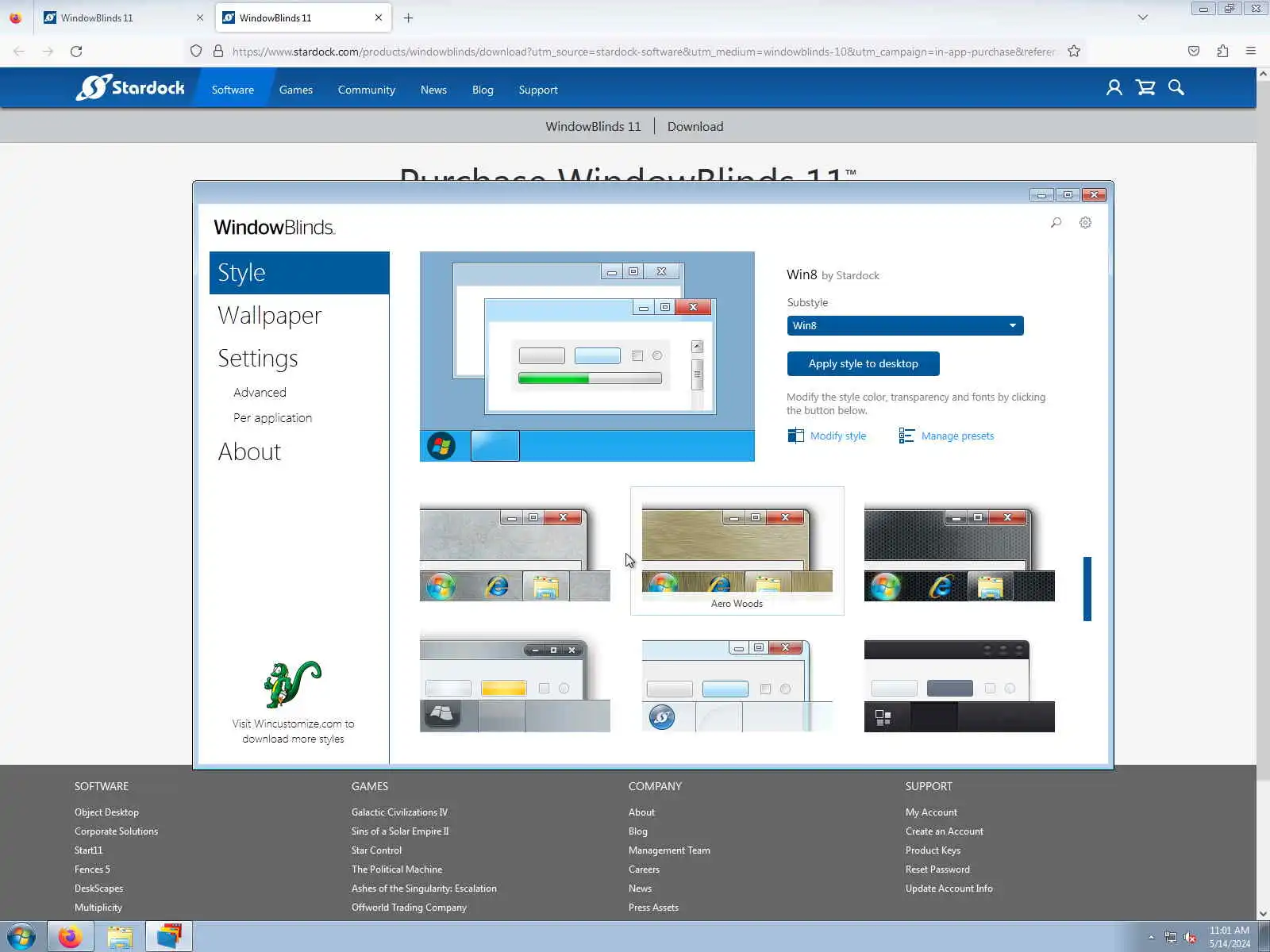Click the Manage presets icon
Screen dimensions: 1270x952
pyautogui.click(x=906, y=436)
